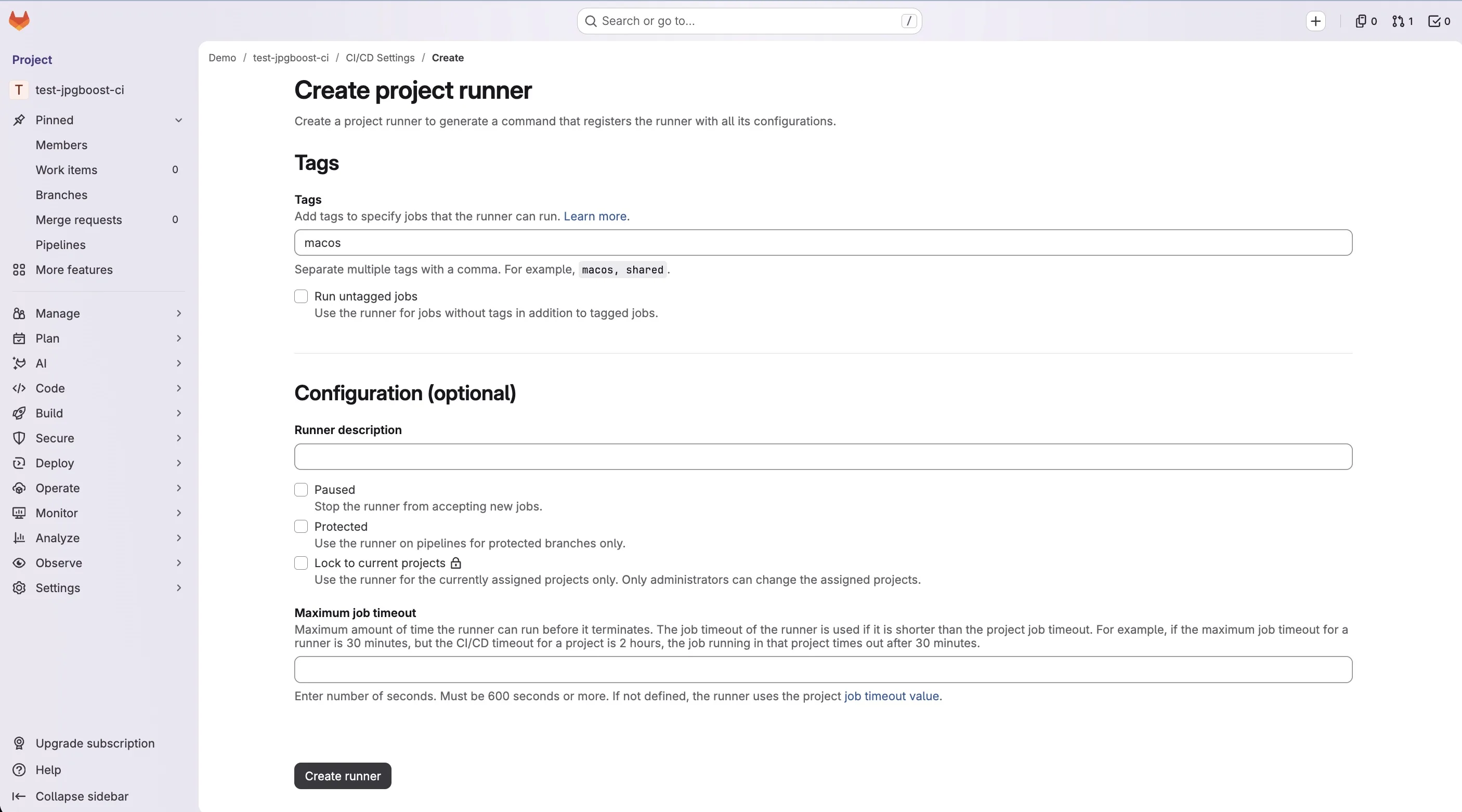The height and width of the screenshot is (812, 1462).
Task: Tick the Lock to current projects checkbox
Action: (x=301, y=563)
